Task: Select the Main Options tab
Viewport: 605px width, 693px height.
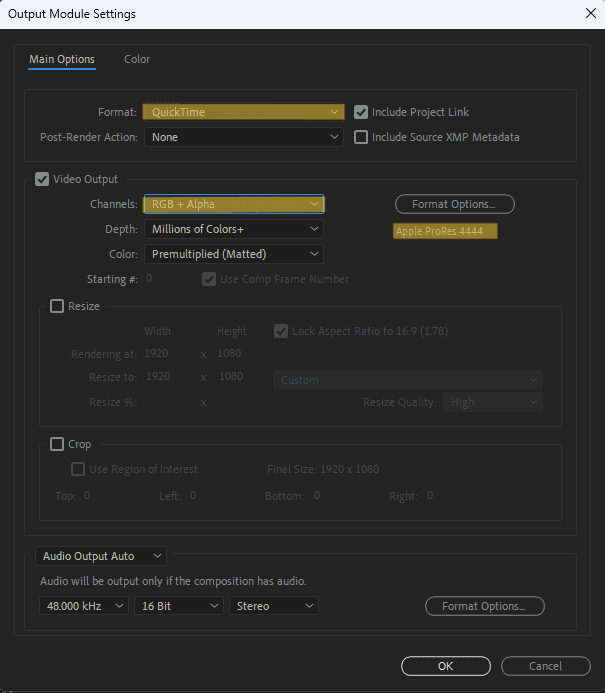Action: 62,59
